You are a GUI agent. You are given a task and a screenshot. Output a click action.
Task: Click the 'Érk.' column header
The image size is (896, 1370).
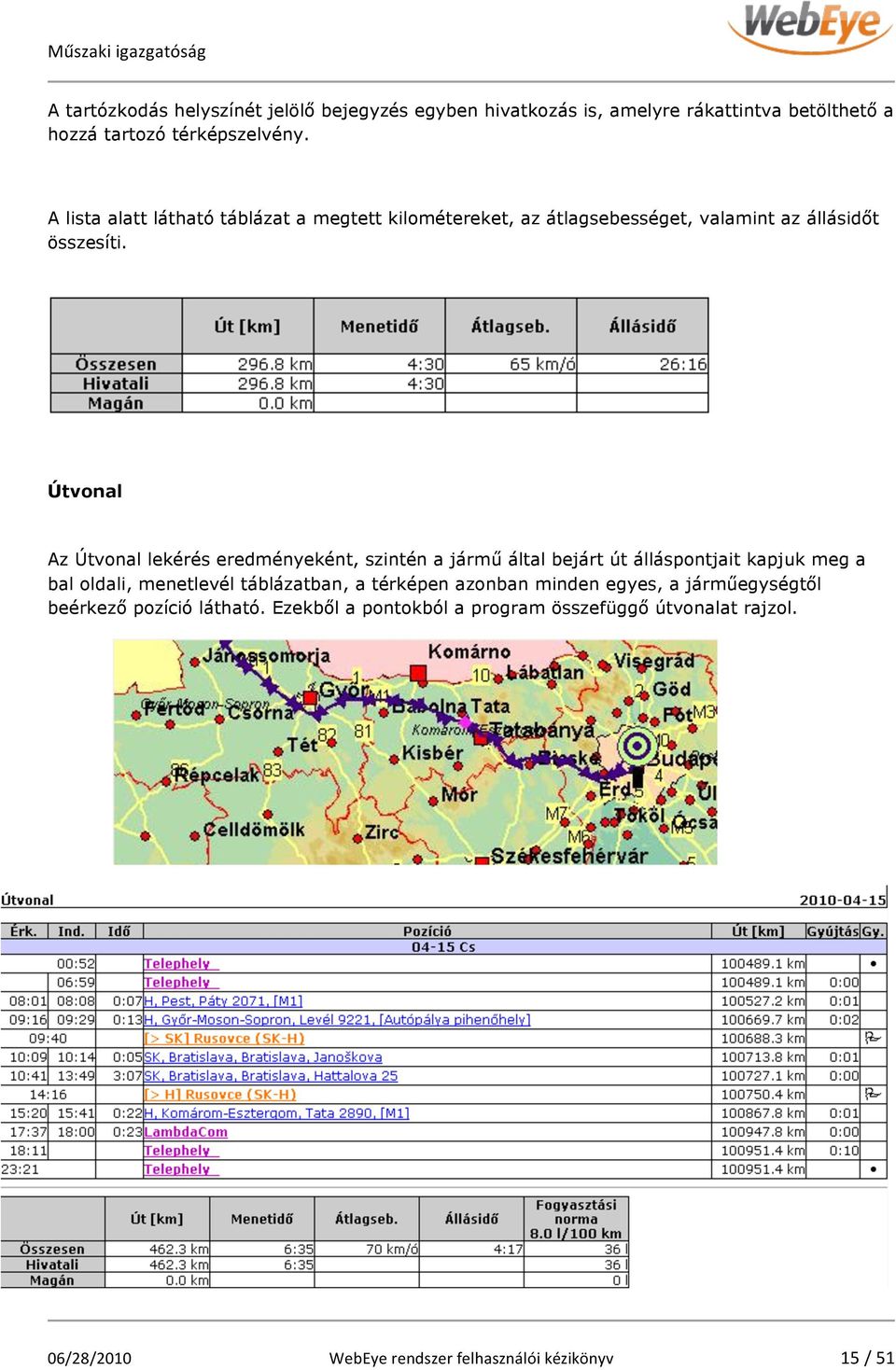(x=23, y=930)
